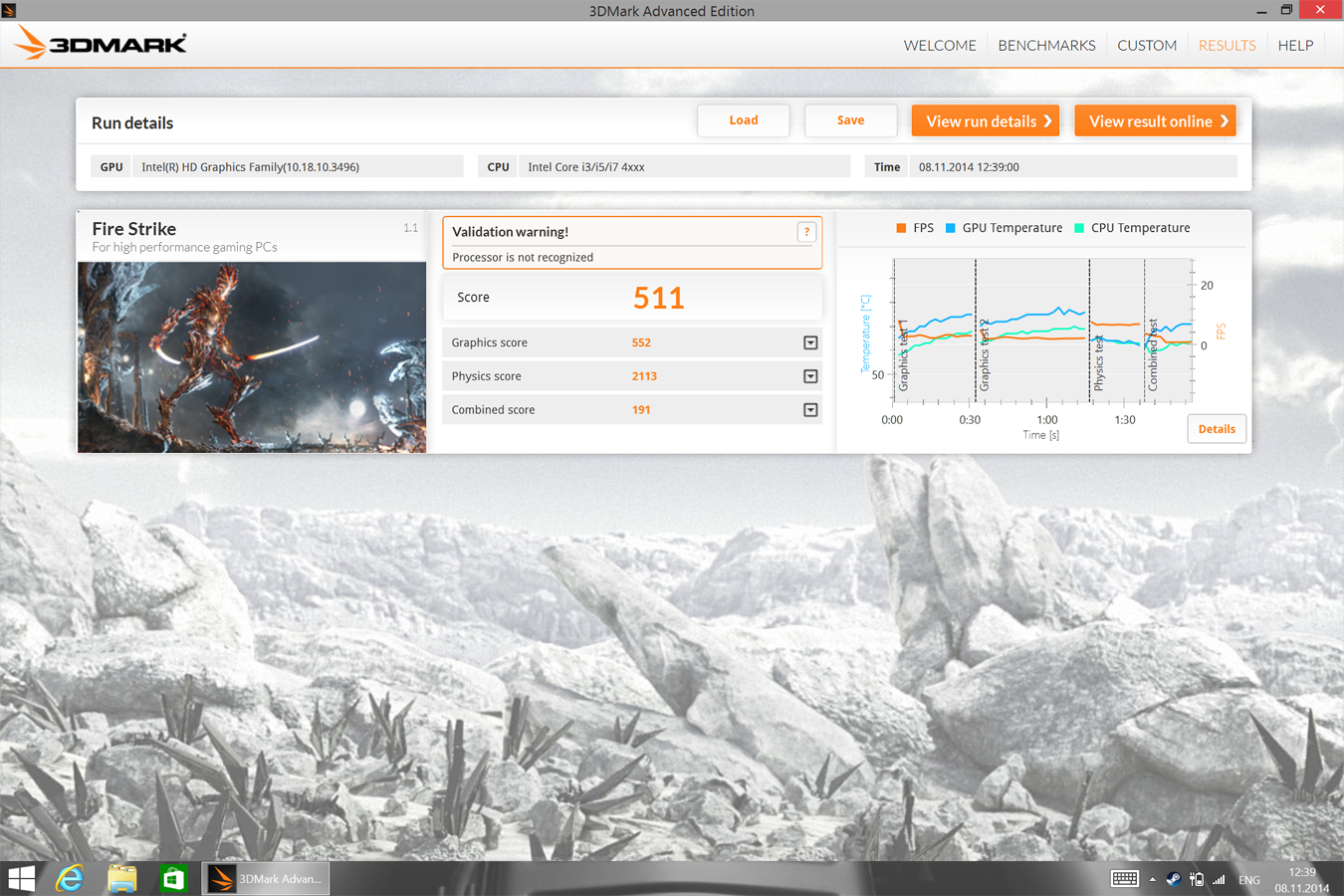
Task: Click the GPU Temperature blue legend swatch
Action: click(x=950, y=228)
